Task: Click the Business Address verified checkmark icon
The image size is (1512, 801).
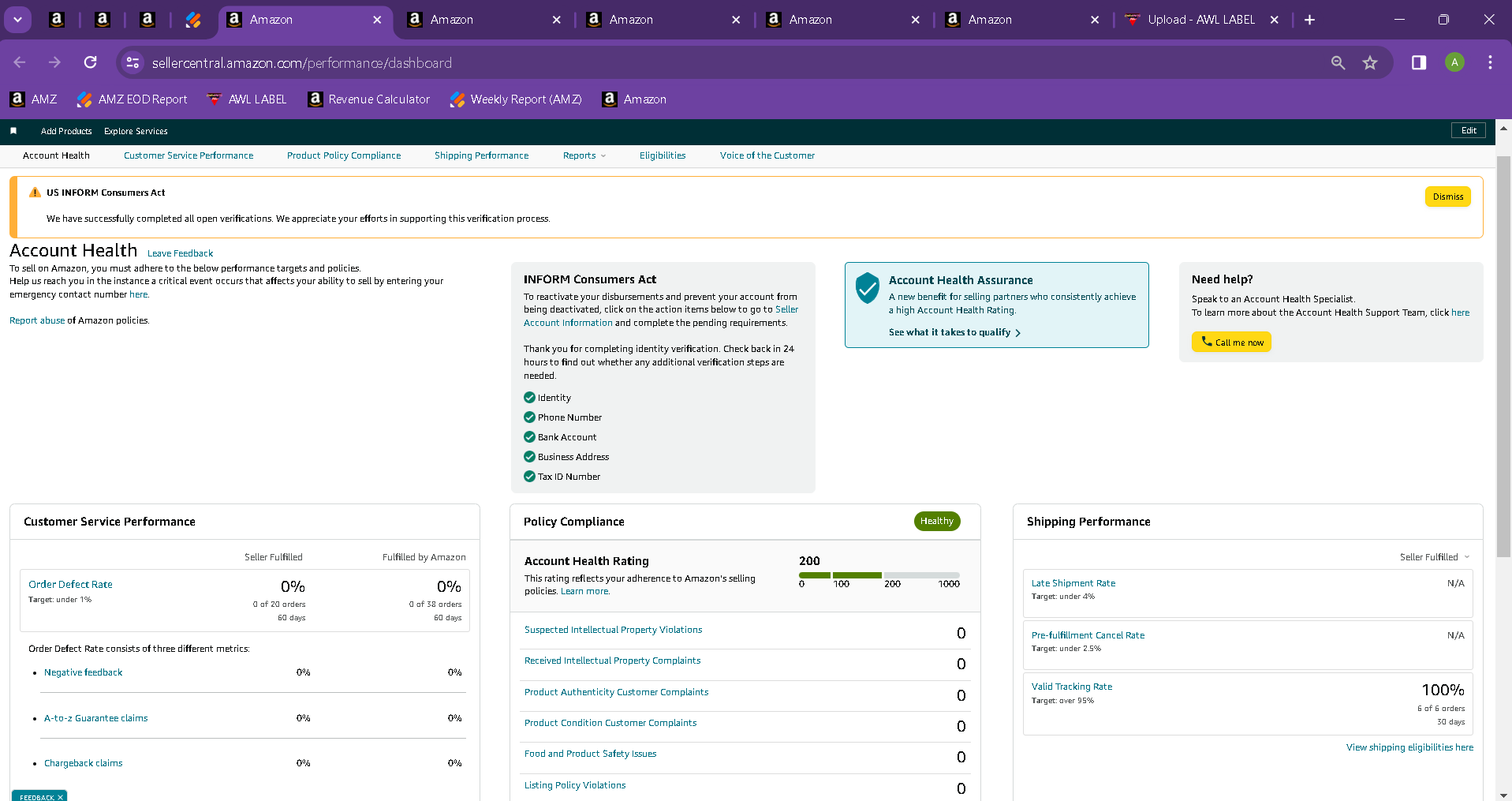Action: point(529,457)
